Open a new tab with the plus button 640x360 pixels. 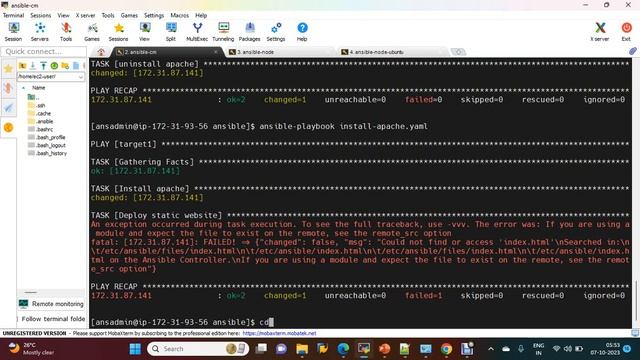tap(458, 52)
